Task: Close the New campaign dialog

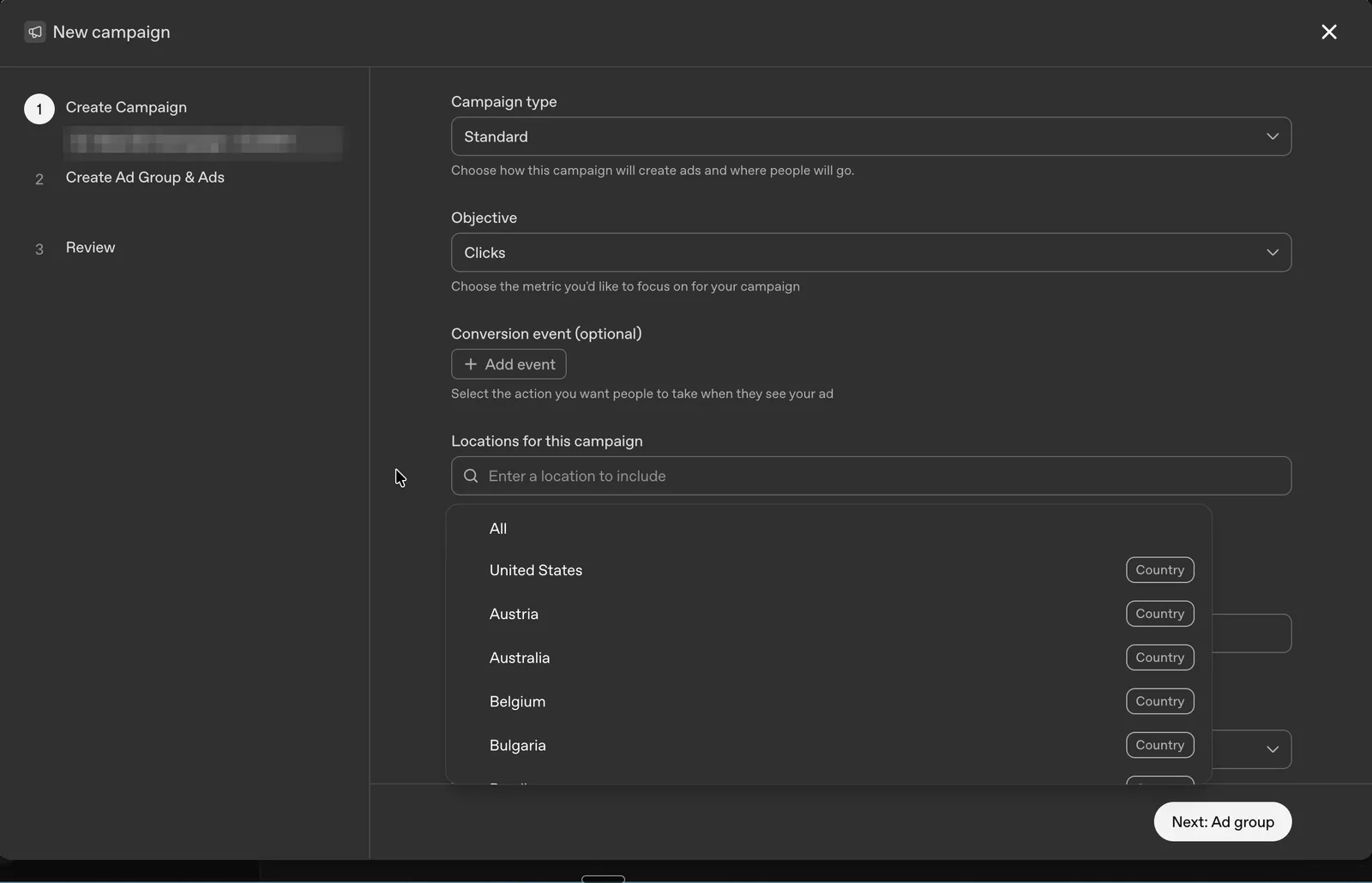Action: click(1328, 32)
